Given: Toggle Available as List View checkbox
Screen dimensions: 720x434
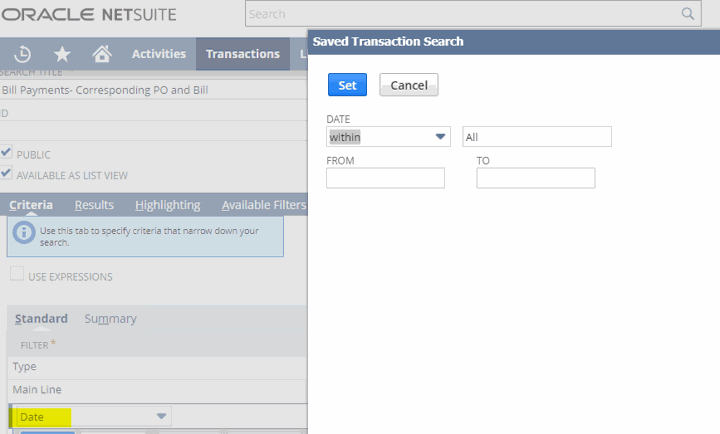Looking at the screenshot, I should [6, 173].
